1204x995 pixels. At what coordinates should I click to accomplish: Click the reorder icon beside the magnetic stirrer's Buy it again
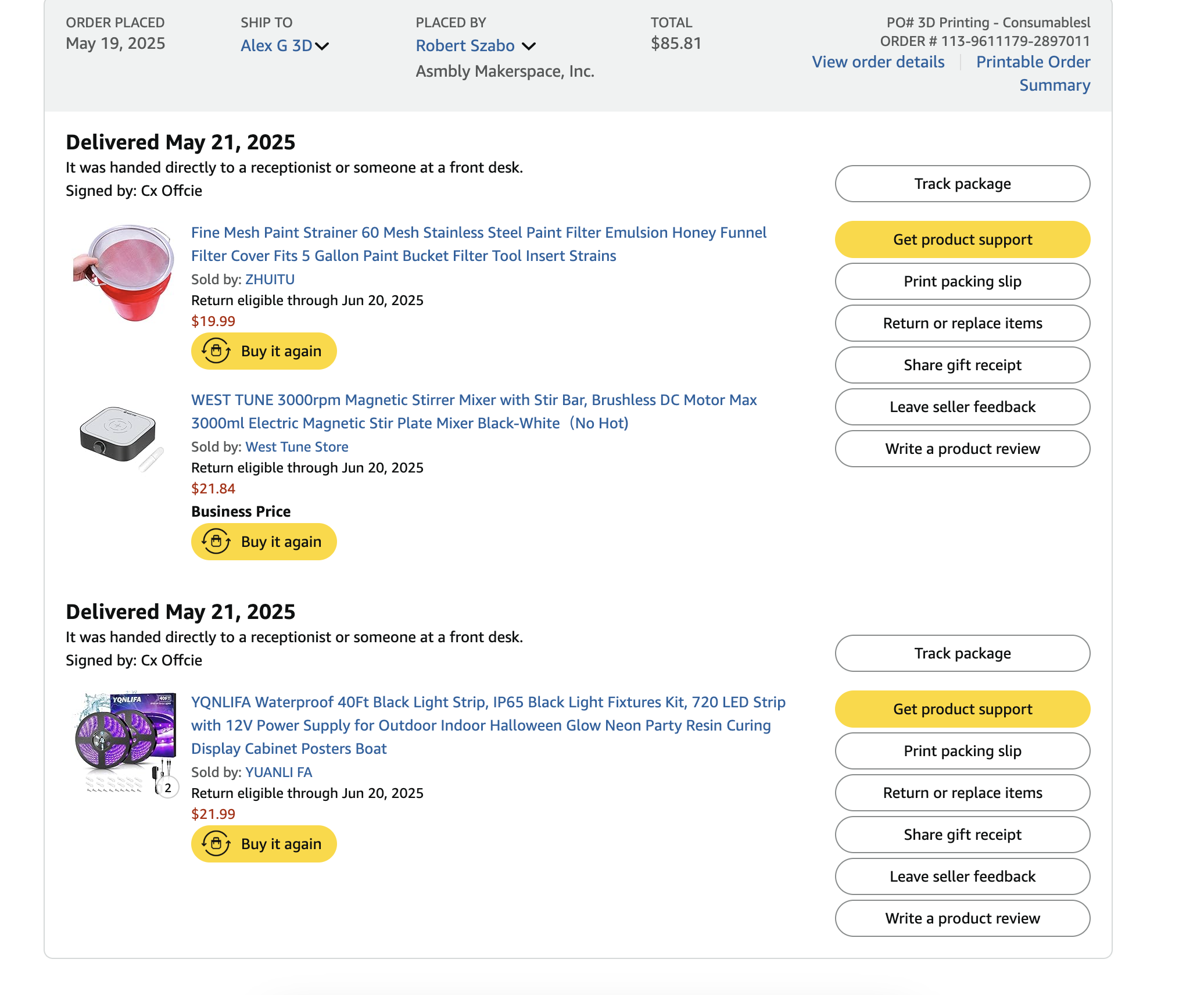click(x=216, y=542)
